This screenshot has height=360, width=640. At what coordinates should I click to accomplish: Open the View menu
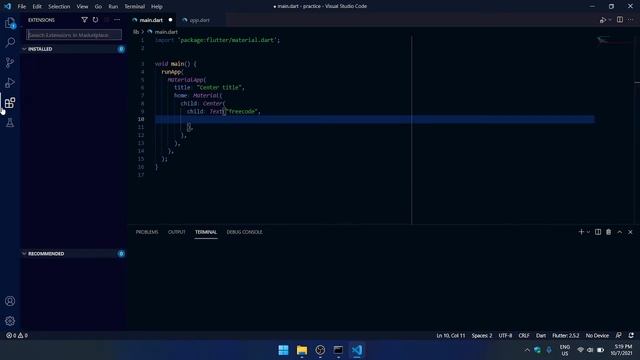[82, 7]
